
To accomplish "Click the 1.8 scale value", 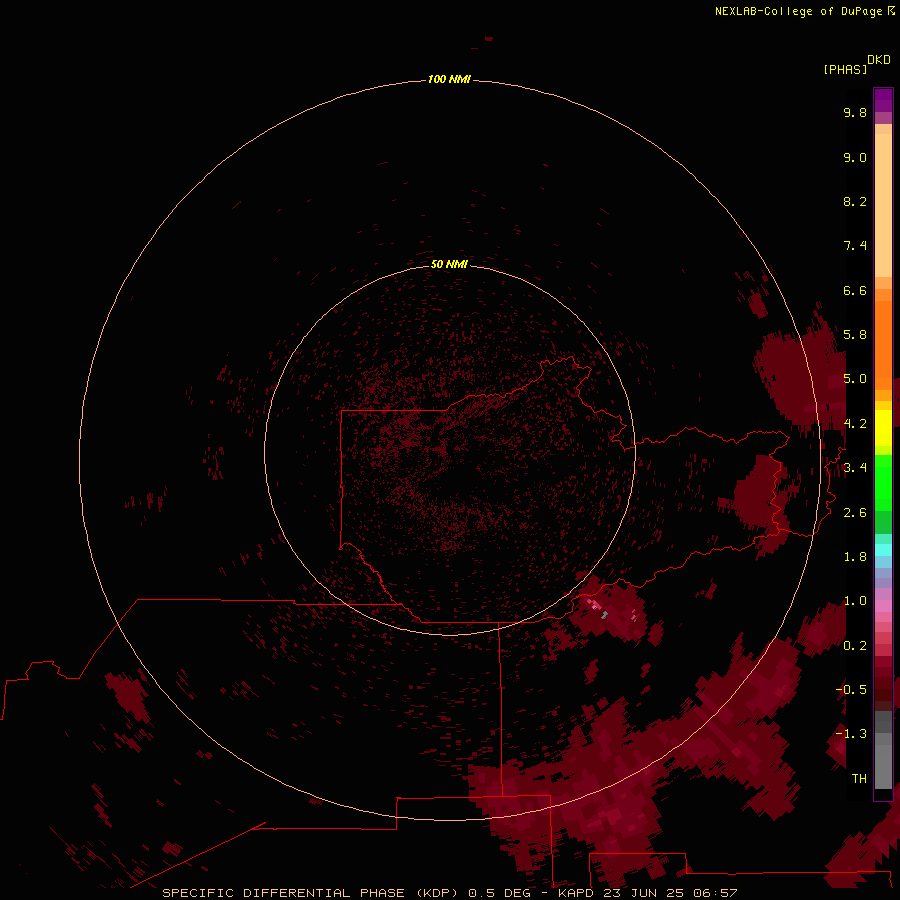I will 855,557.
